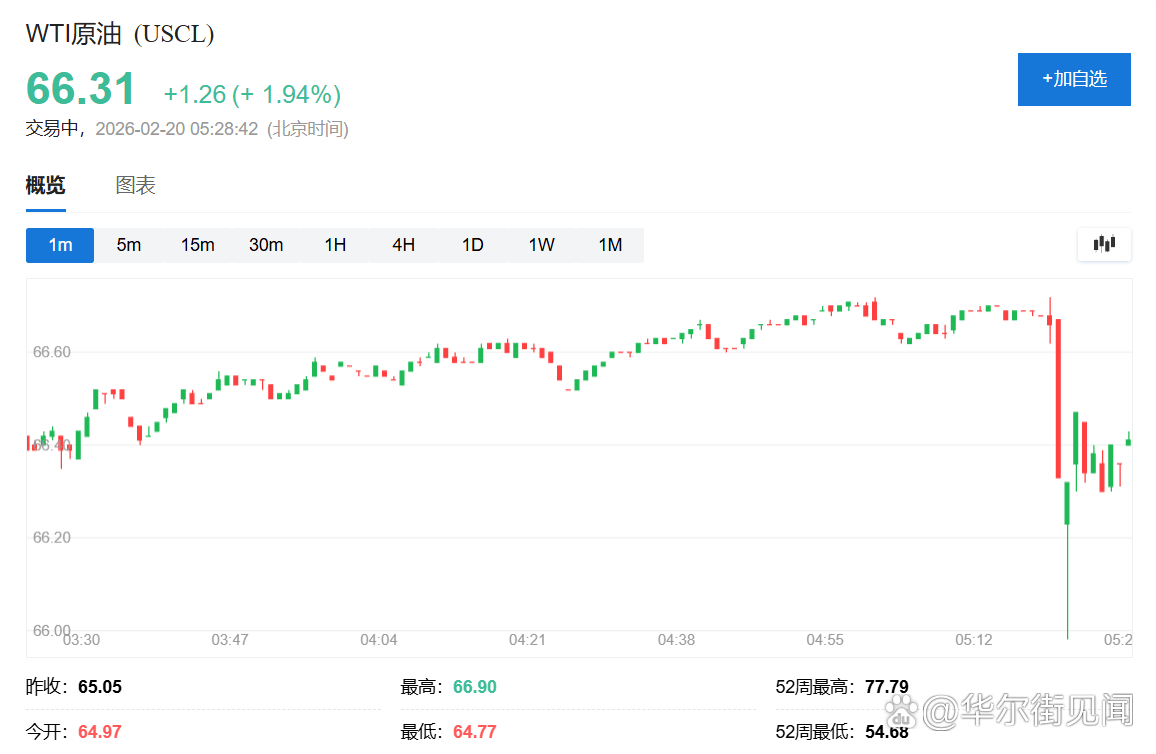Select the 1M monthly period
Image resolution: width=1156 pixels, height=754 pixels.
610,245
